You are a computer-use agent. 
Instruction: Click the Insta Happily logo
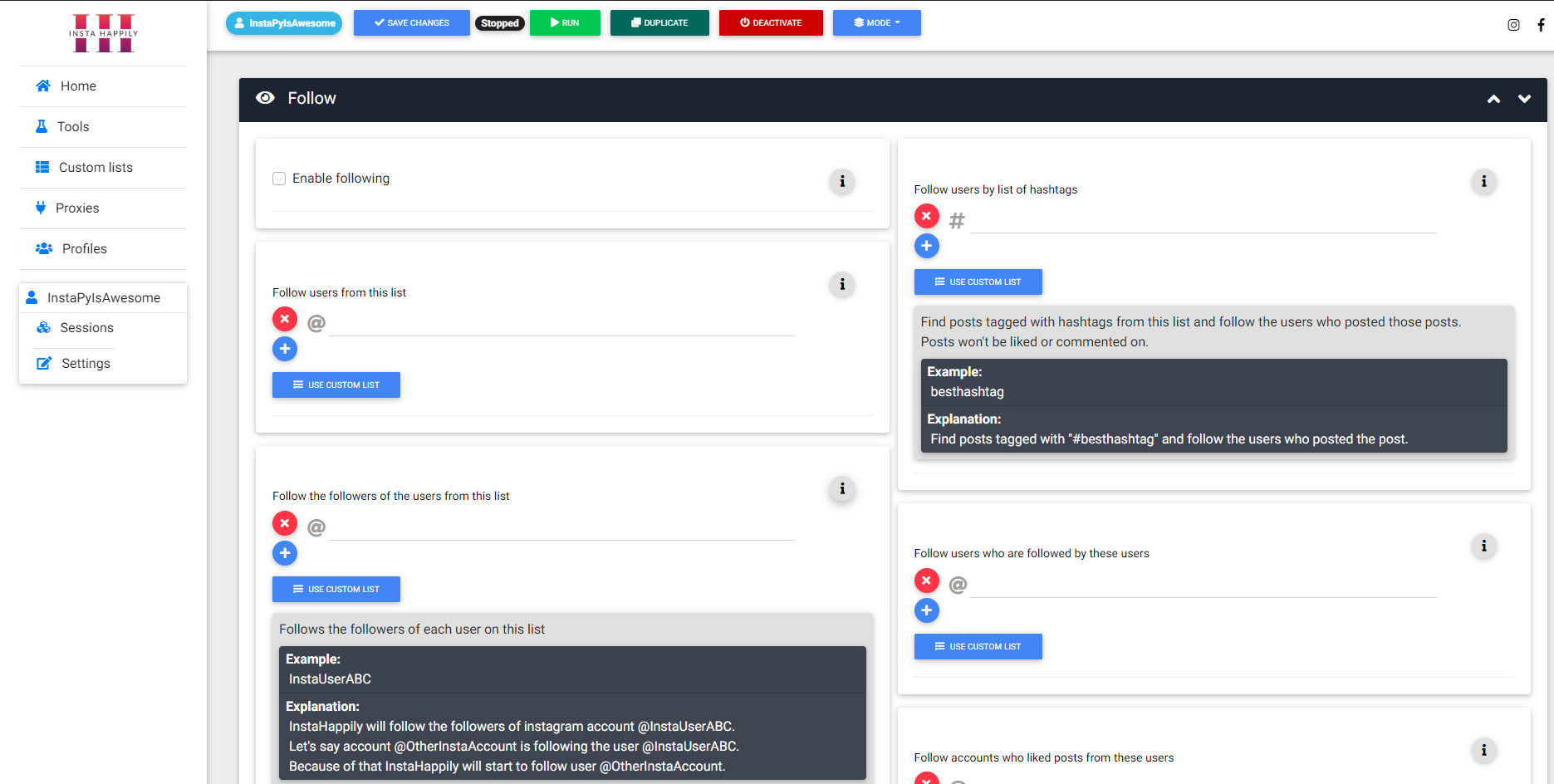click(x=104, y=33)
